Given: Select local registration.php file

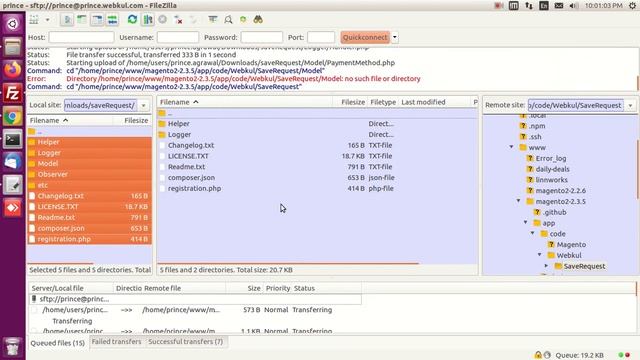Looking at the screenshot, I should (x=89, y=239).
